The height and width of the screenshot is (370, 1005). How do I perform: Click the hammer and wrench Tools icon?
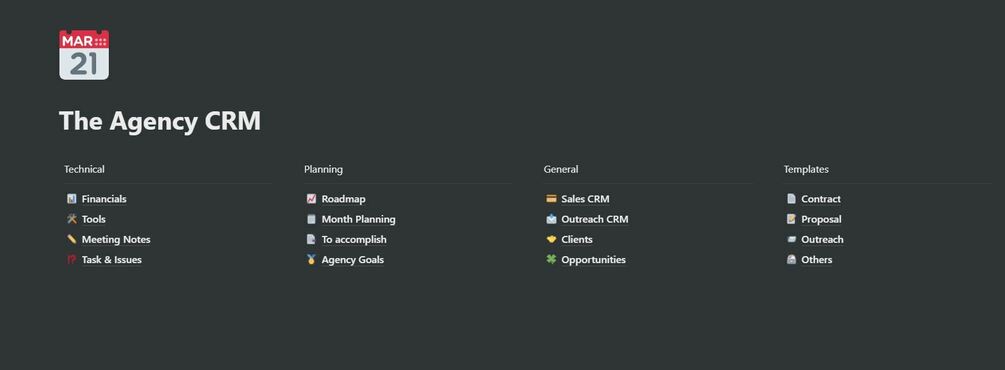[x=71, y=219]
